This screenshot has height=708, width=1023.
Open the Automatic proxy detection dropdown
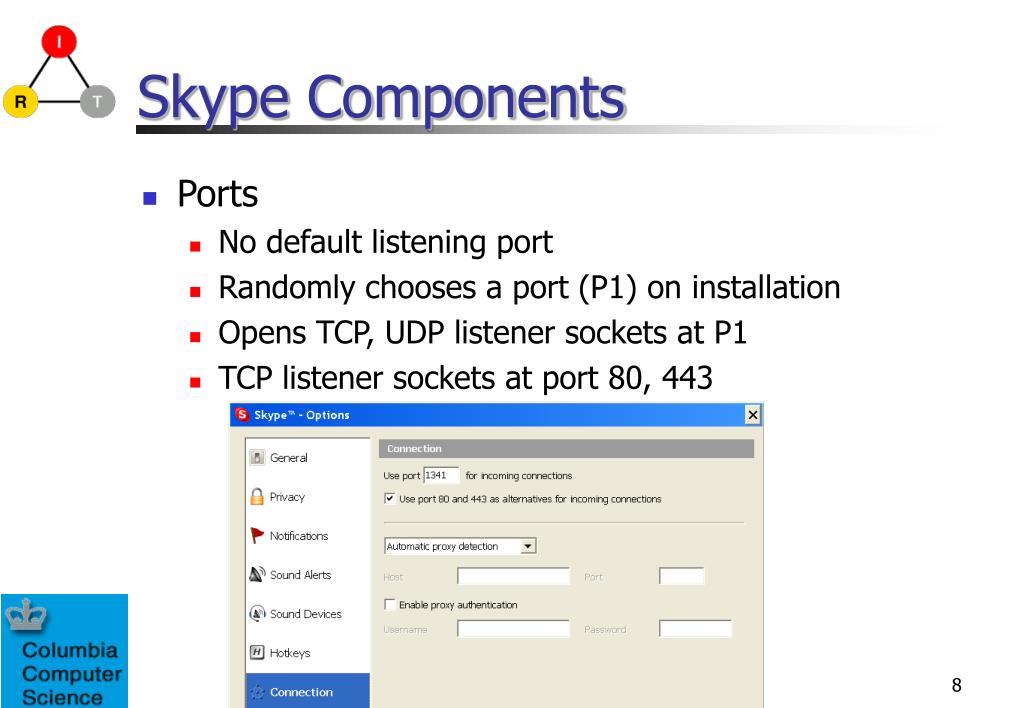pyautogui.click(x=528, y=546)
